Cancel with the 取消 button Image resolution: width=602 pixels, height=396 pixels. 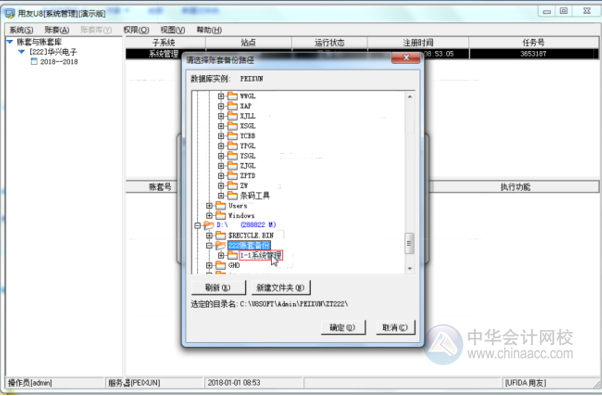395,328
